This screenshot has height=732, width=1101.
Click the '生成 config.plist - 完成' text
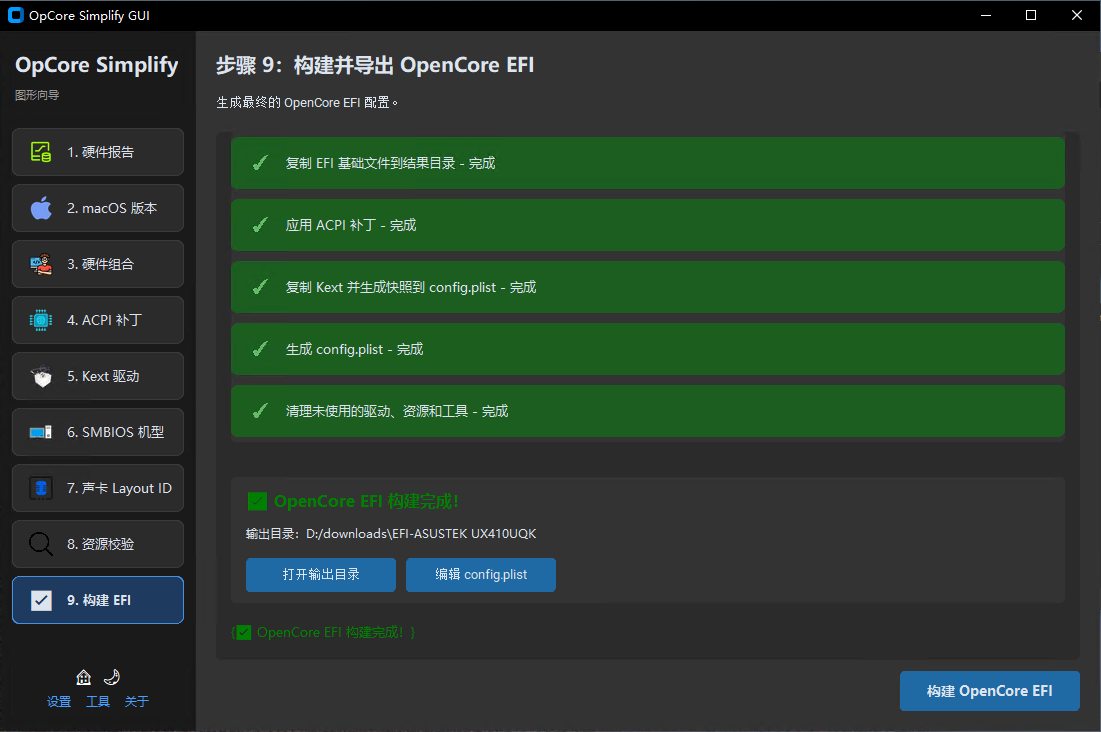coord(354,349)
